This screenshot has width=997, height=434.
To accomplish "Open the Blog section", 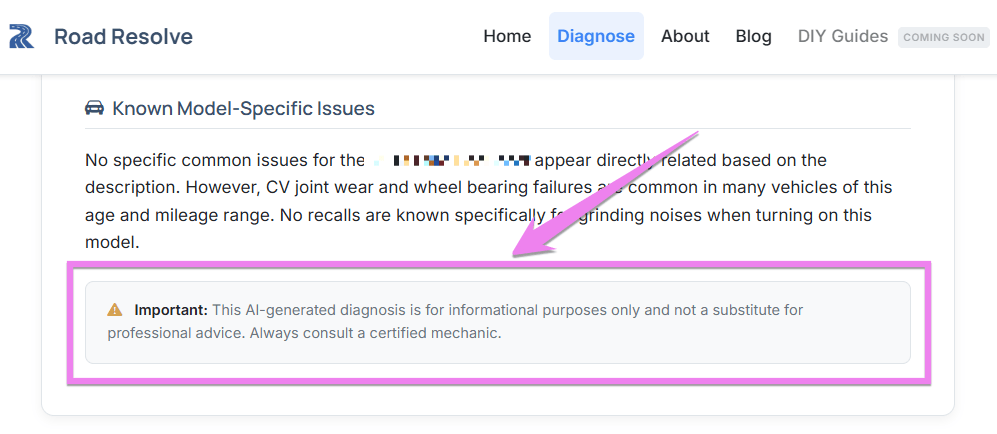I will tap(753, 36).
